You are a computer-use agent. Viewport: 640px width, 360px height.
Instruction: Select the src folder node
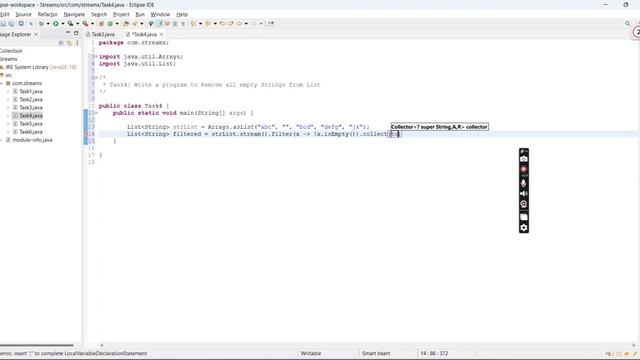tap(8, 75)
